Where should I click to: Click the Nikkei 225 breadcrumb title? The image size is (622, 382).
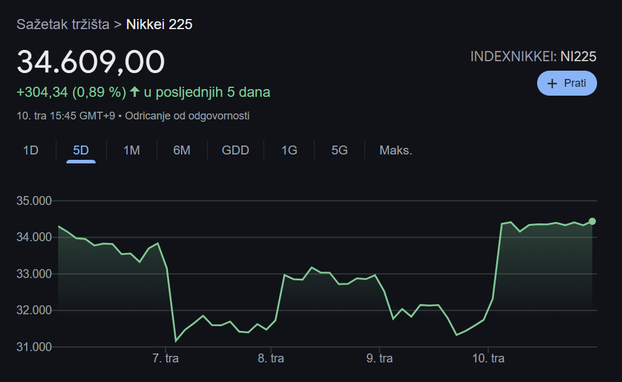click(159, 24)
